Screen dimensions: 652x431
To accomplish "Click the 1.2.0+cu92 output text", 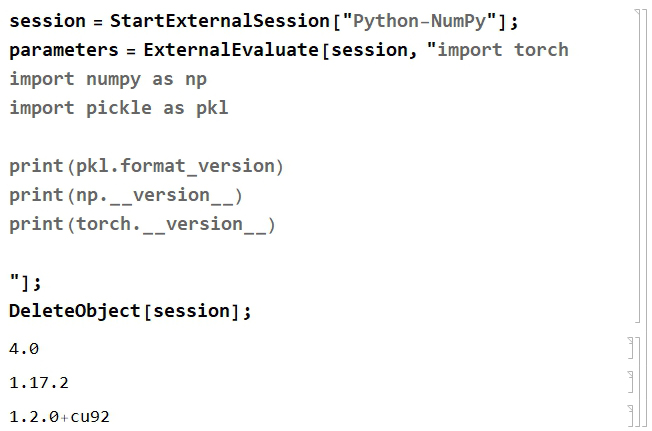I will click(59, 416).
